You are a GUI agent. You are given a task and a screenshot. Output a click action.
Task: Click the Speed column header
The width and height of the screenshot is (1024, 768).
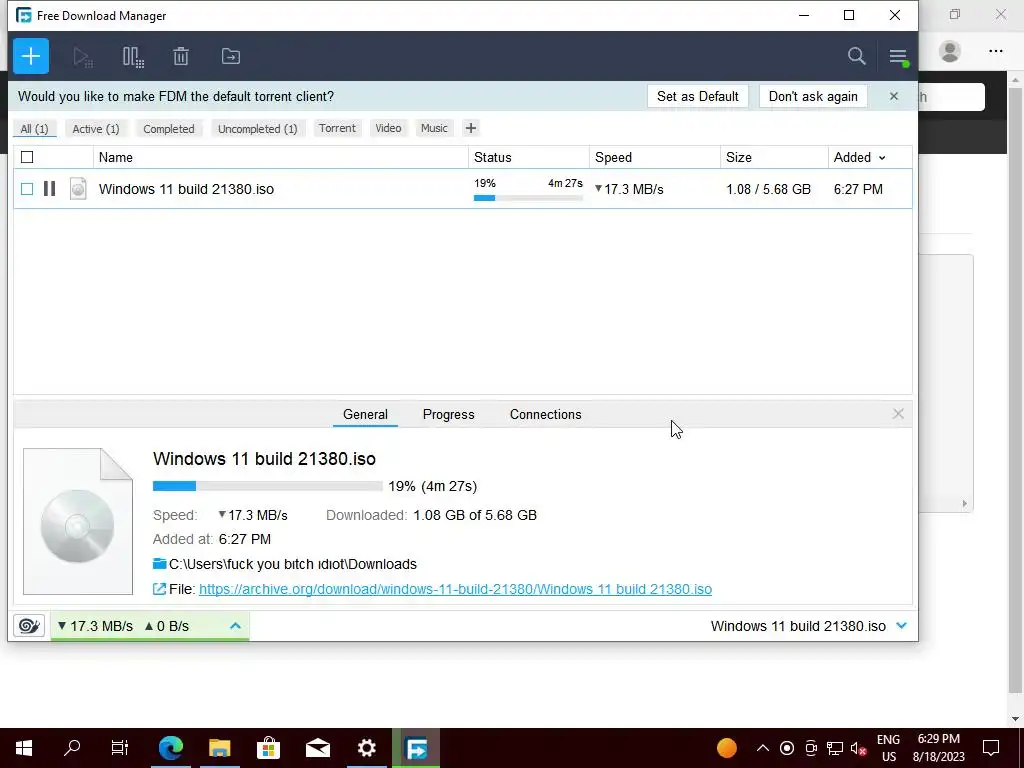(655, 157)
